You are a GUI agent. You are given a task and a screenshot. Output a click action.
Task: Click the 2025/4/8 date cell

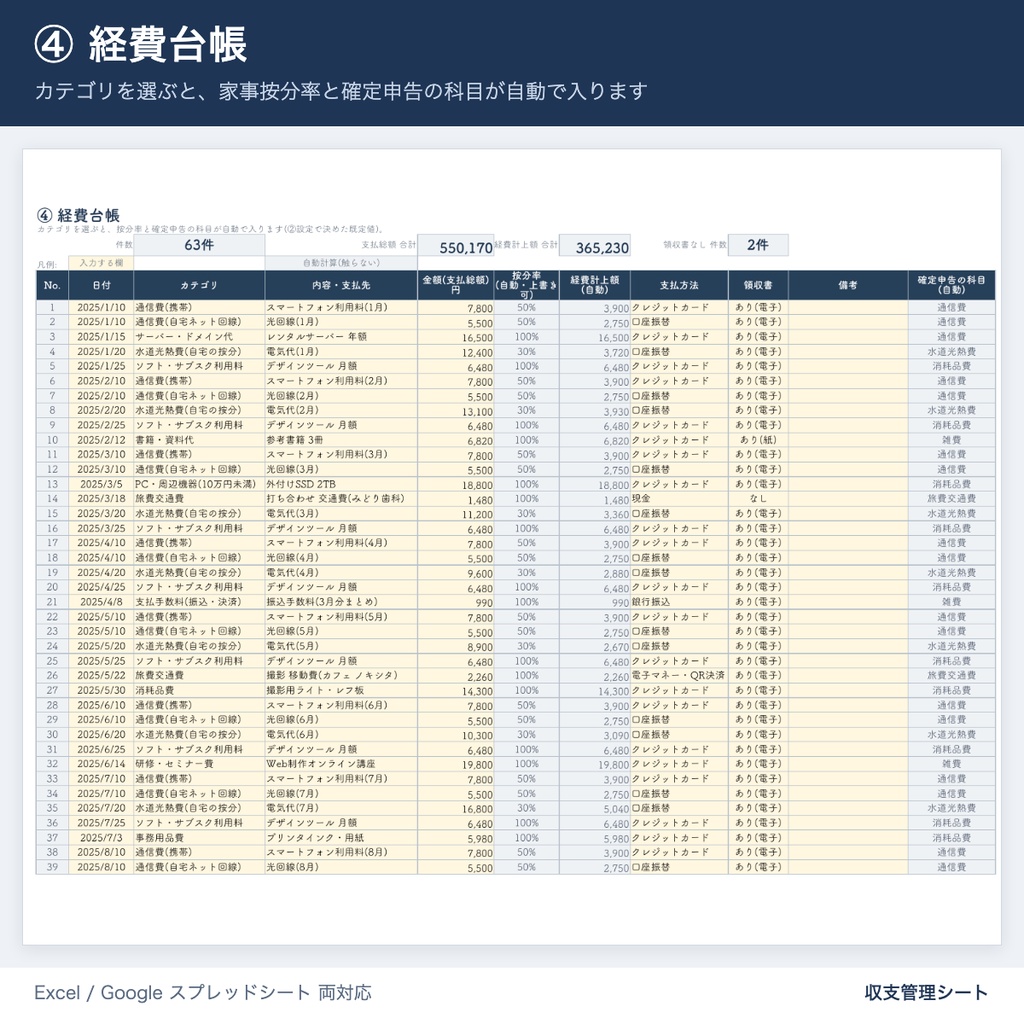101,602
